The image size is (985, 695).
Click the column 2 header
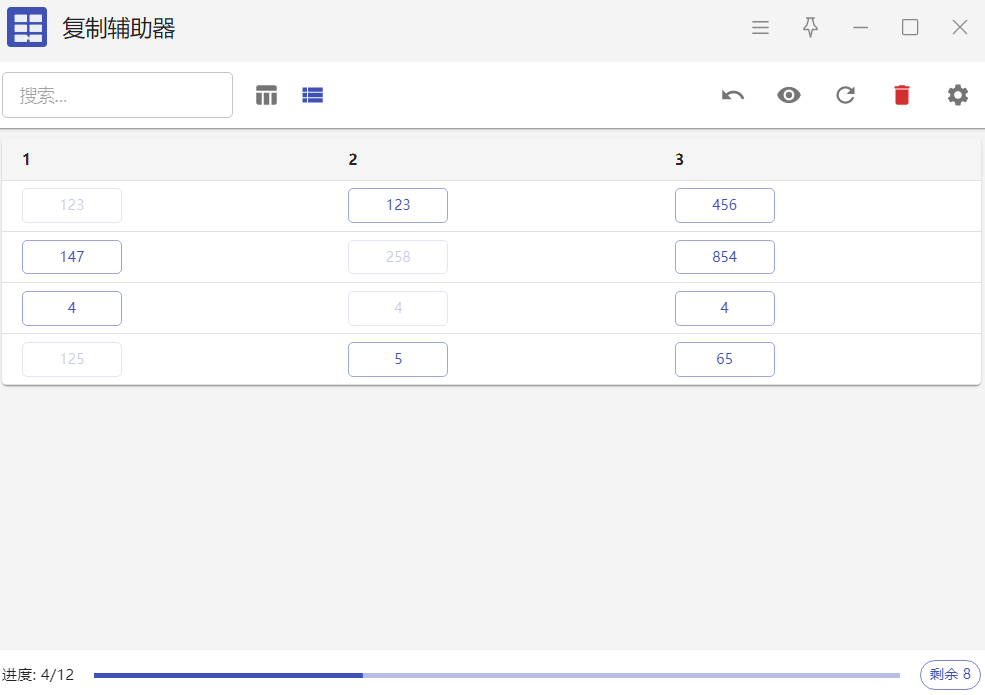353,159
